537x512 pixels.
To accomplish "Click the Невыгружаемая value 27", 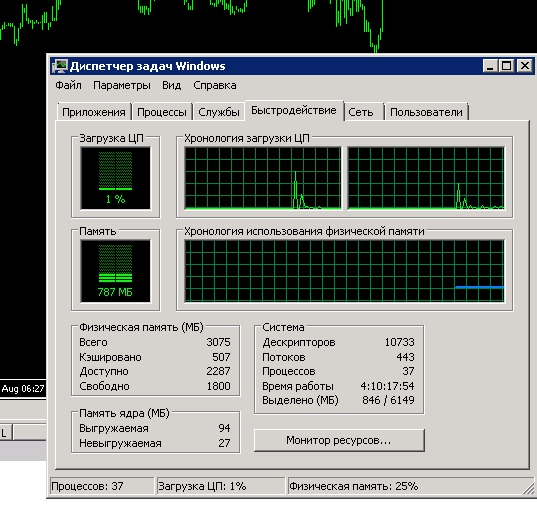I will [224, 443].
